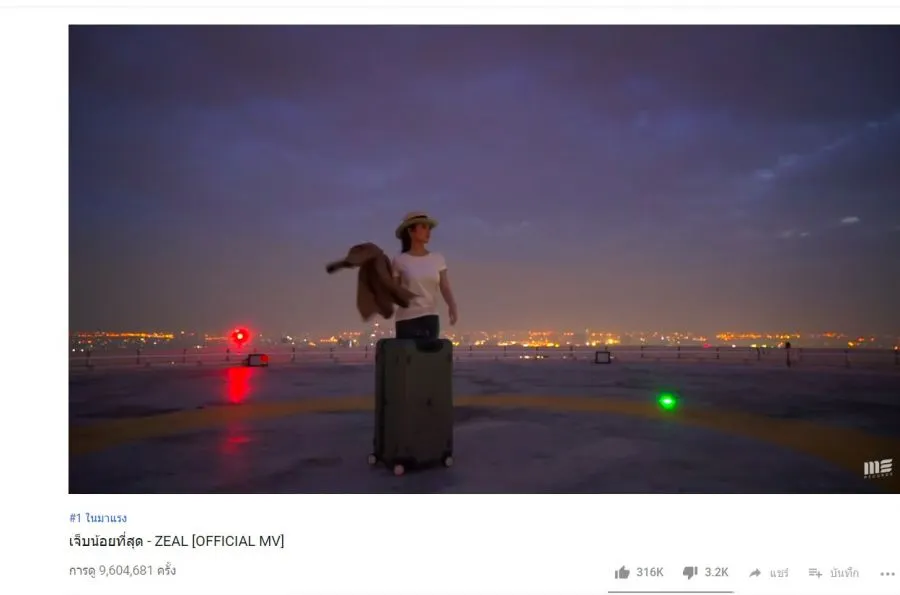This screenshot has height=595, width=900.
Task: Click the ME Records watermark in video
Action: coord(878,468)
